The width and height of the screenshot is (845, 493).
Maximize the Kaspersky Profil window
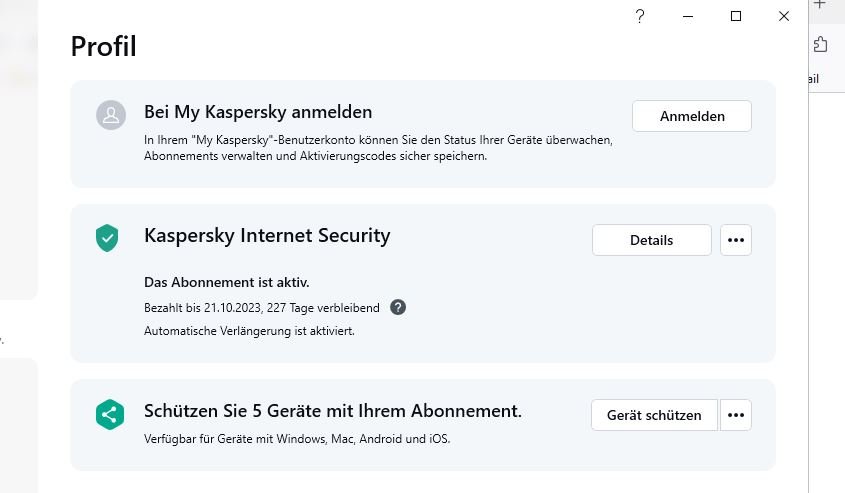pos(736,16)
